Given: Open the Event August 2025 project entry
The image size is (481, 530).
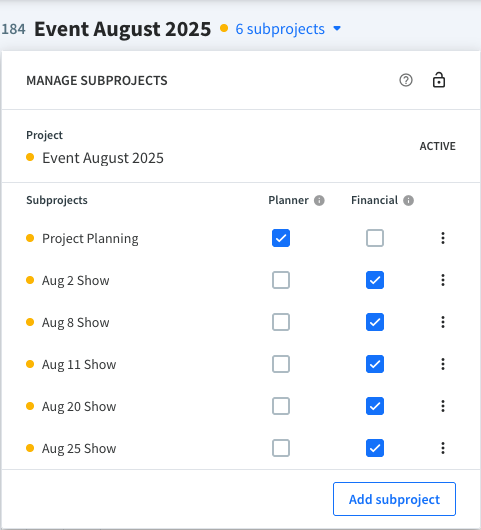Looking at the screenshot, I should click(103, 158).
